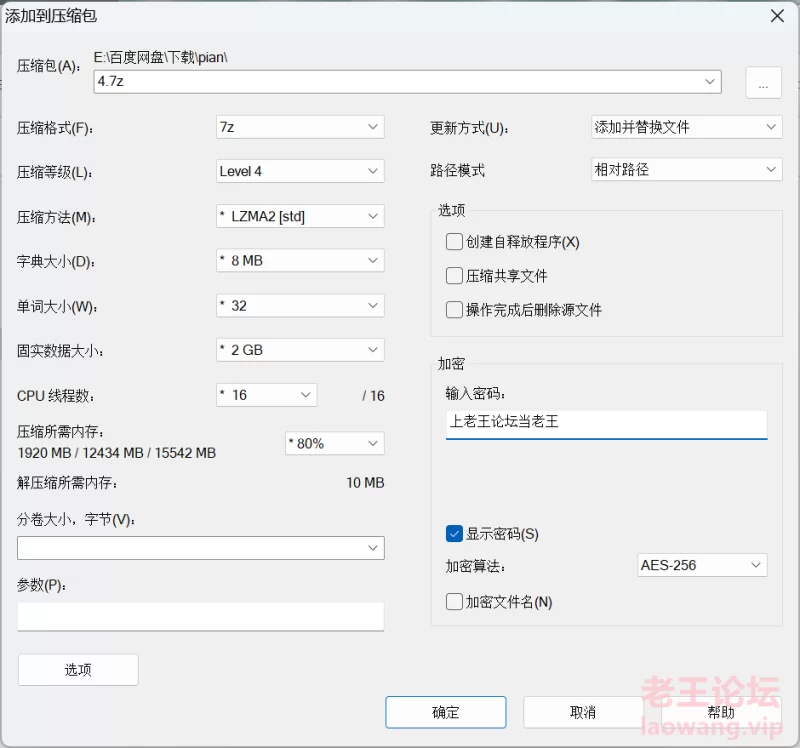Uncheck the show password checkbox

tap(455, 534)
